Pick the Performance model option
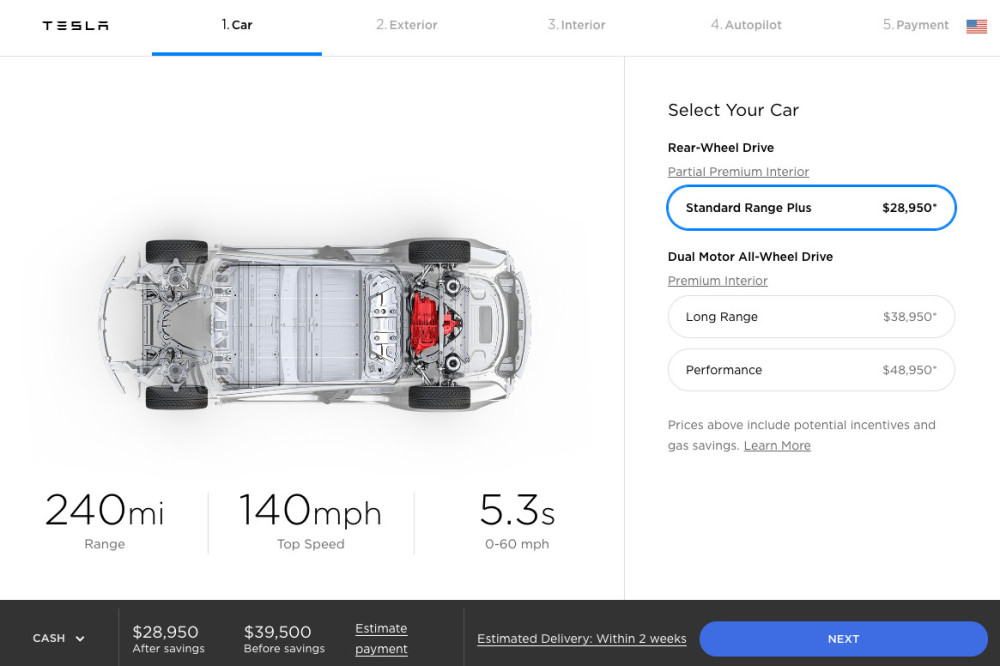Screen dimensions: 1000x666 click(x=811, y=370)
